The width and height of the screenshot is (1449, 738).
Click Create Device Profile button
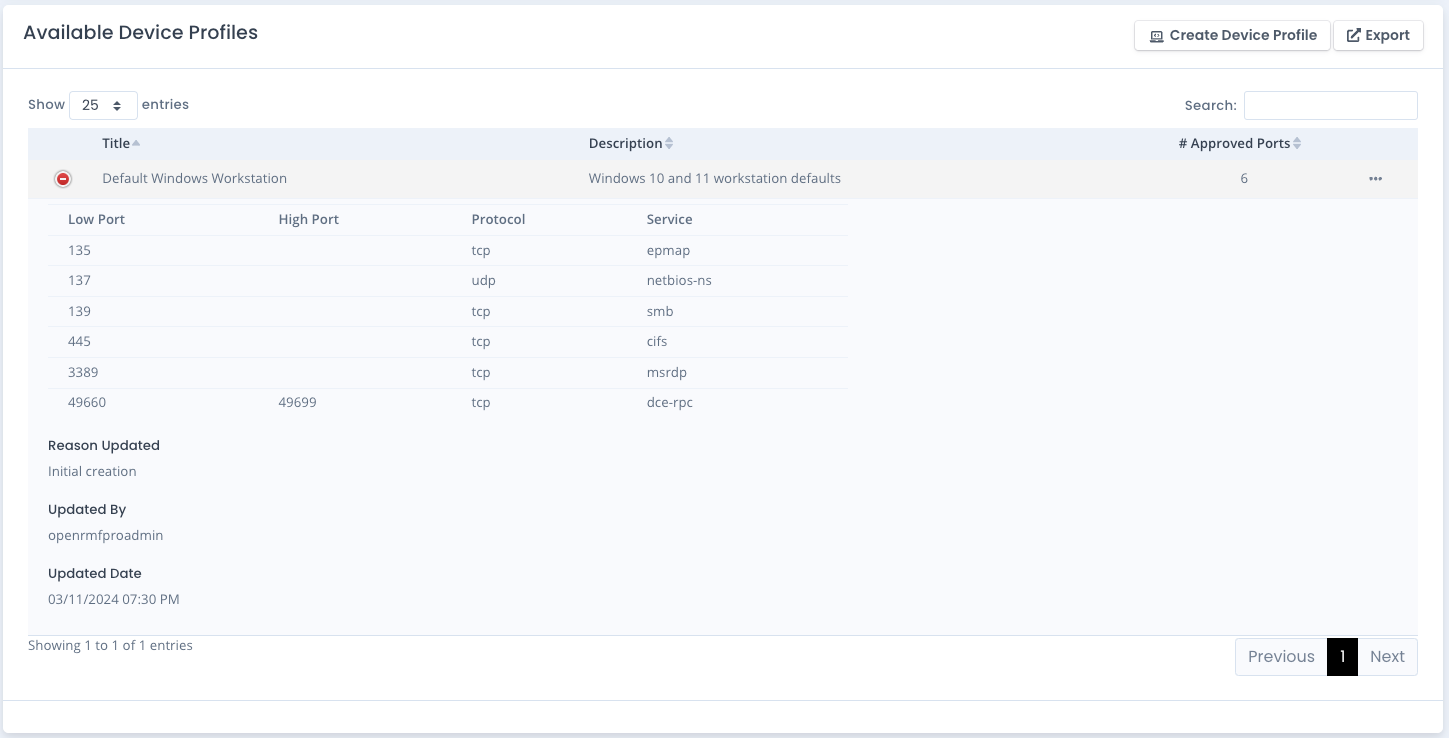click(1232, 35)
